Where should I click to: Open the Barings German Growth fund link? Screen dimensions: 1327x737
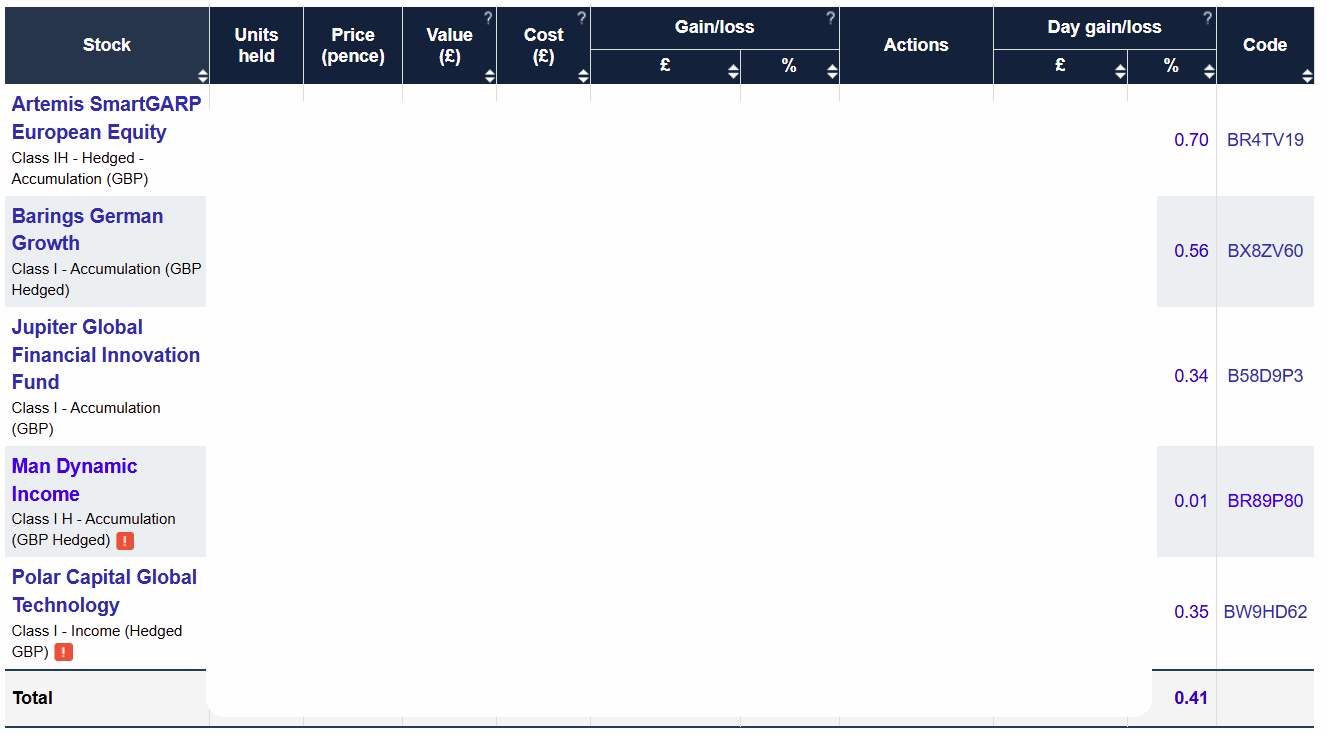click(87, 229)
